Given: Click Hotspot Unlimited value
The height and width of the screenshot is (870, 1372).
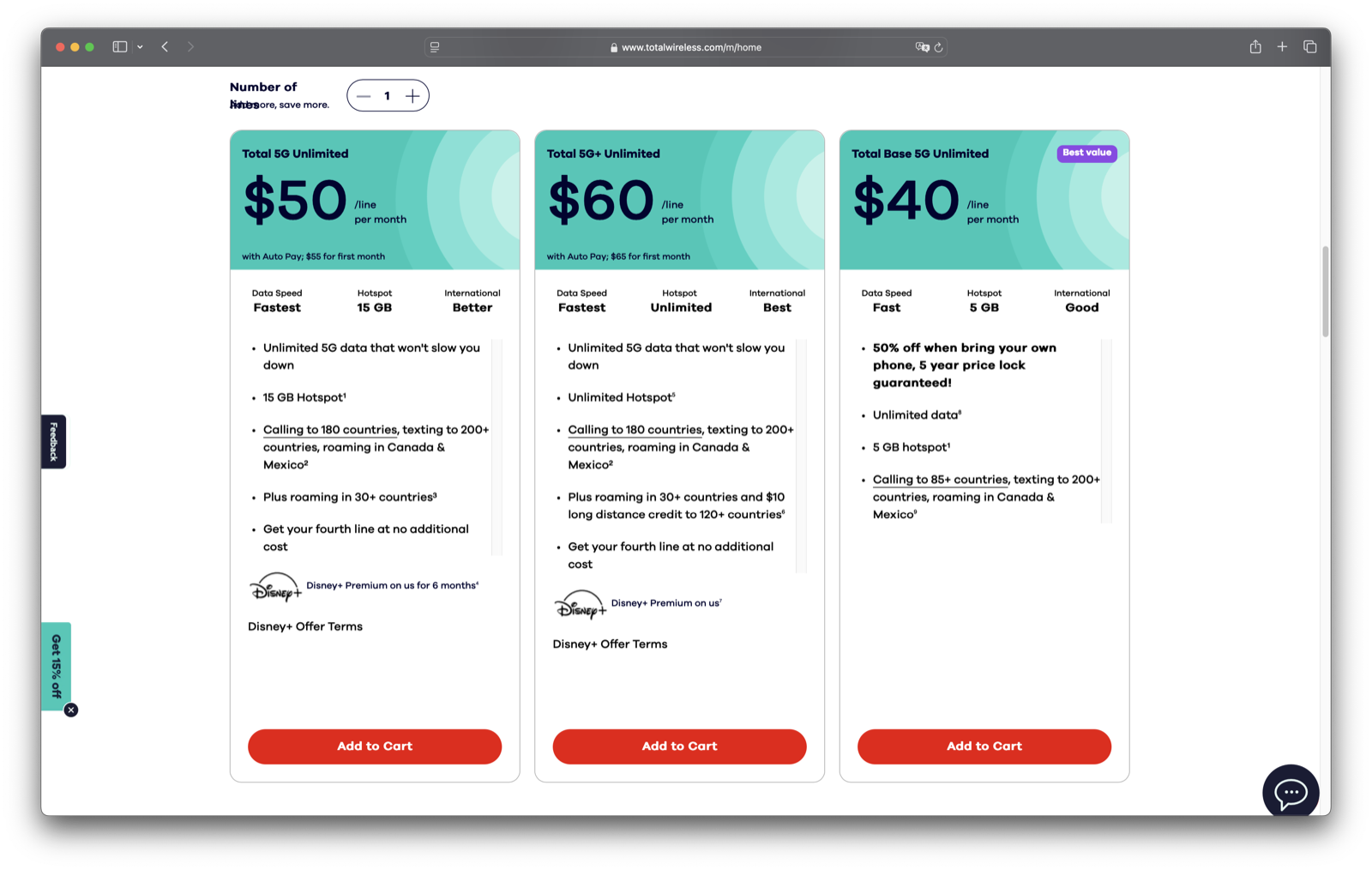Looking at the screenshot, I should (x=681, y=308).
